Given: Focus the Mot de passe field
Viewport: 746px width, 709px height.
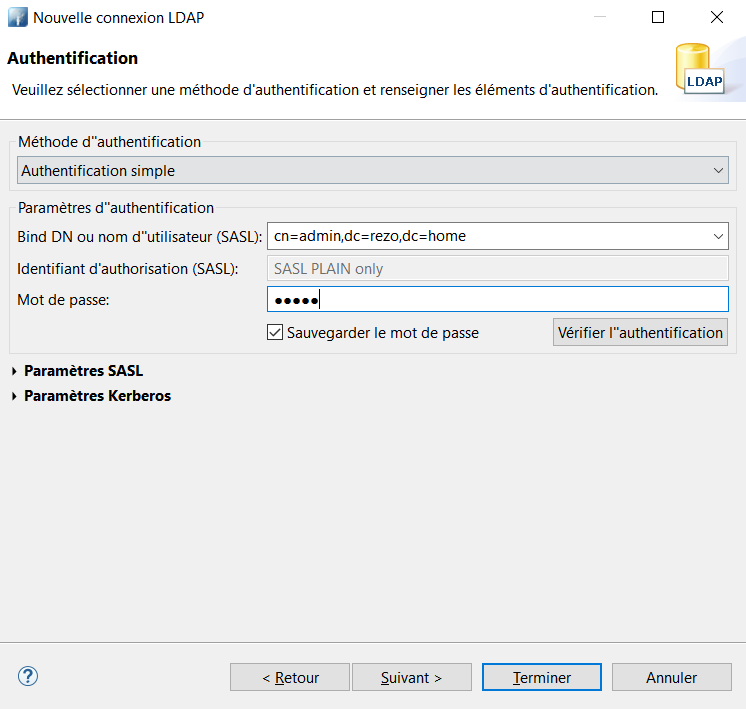Looking at the screenshot, I should 498,299.
